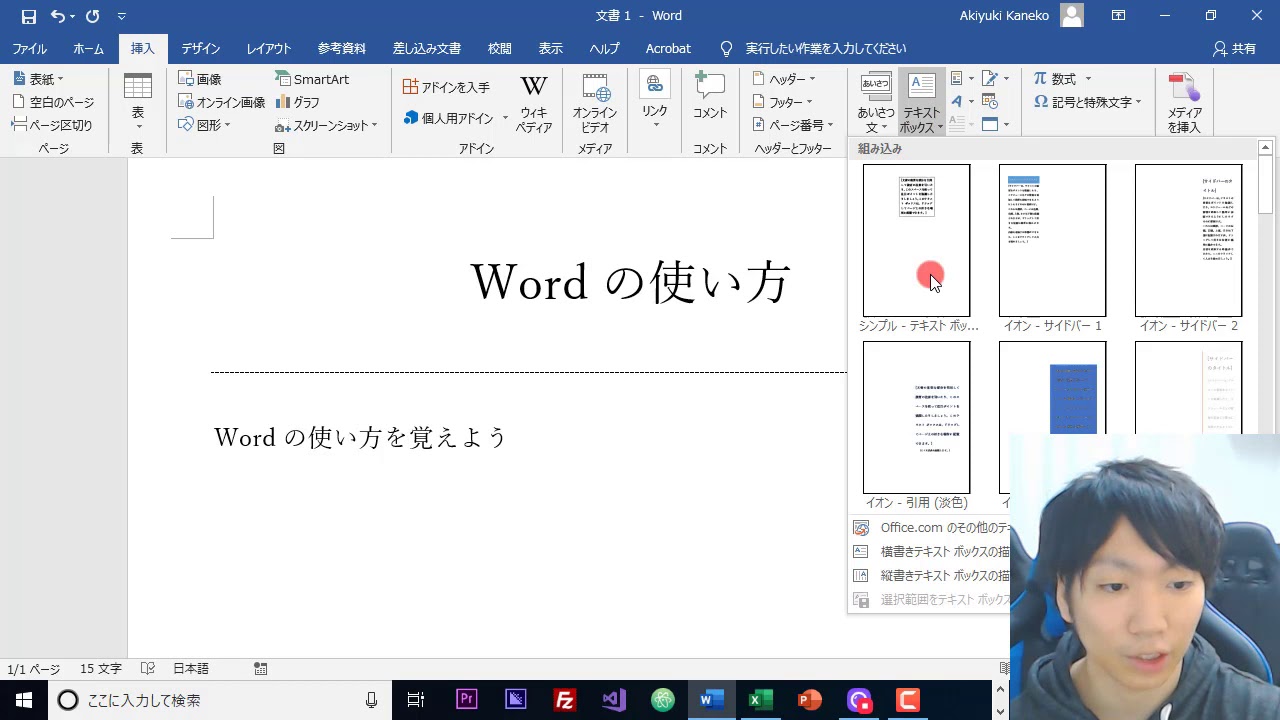Click the テキストボックス ribbon button
The height and width of the screenshot is (720, 1280).
click(921, 103)
